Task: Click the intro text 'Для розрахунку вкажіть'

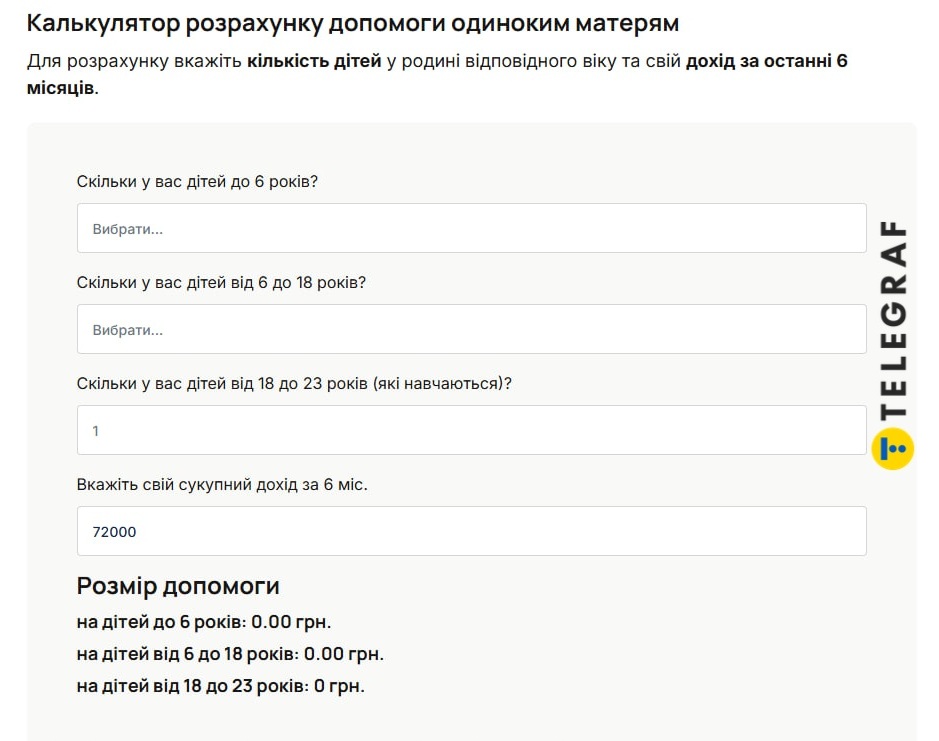Action: click(x=135, y=61)
